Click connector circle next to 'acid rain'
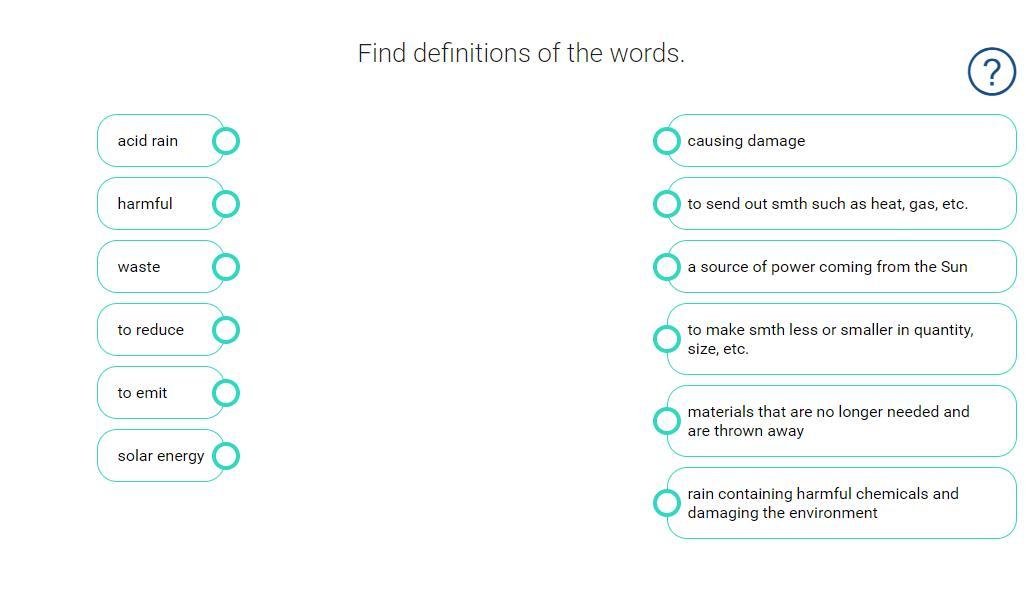Image resolution: width=1032 pixels, height=611 pixels. click(226, 141)
